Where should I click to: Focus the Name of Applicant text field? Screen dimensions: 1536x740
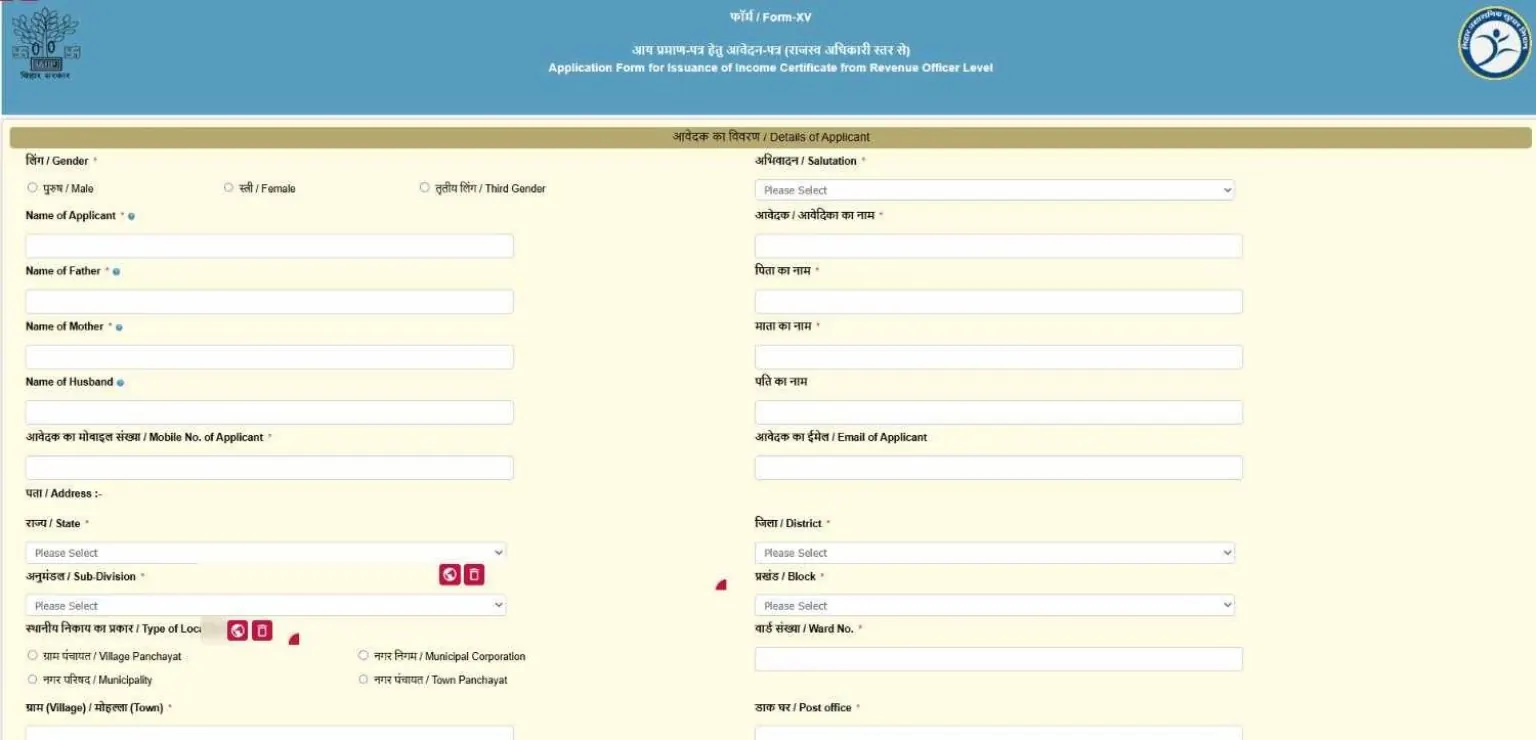tap(270, 246)
